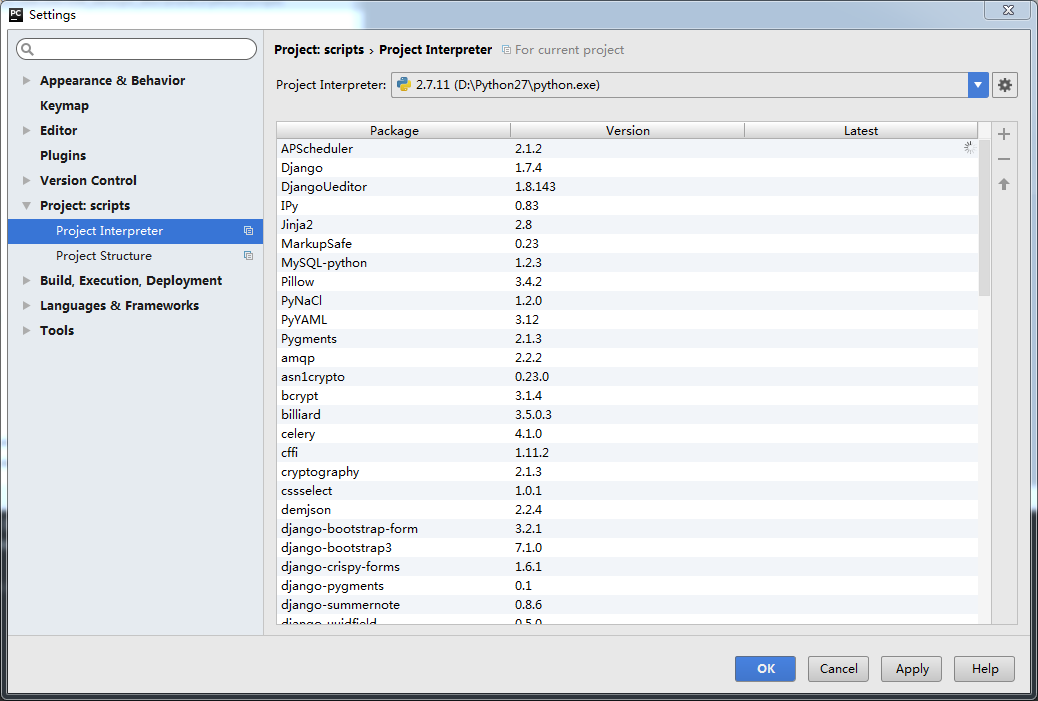The height and width of the screenshot is (701, 1038).
Task: Expand the Tools section
Action: point(26,330)
